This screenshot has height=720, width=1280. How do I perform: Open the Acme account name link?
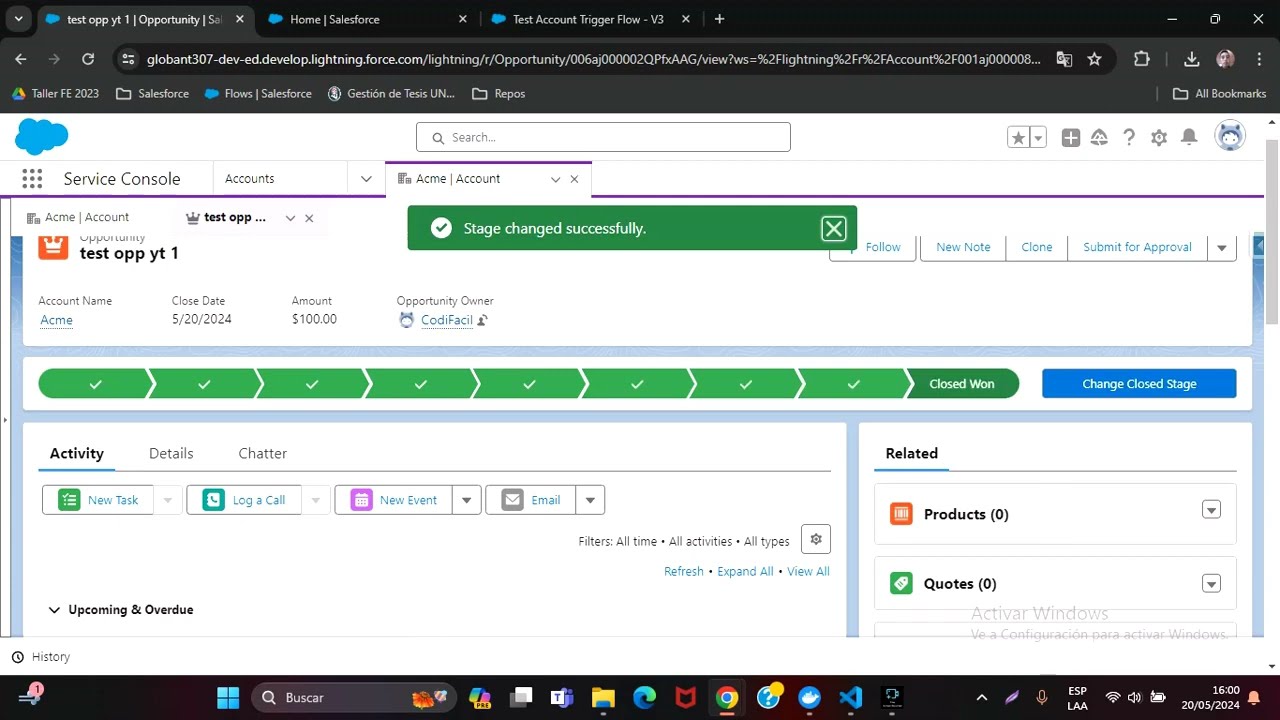(56, 320)
